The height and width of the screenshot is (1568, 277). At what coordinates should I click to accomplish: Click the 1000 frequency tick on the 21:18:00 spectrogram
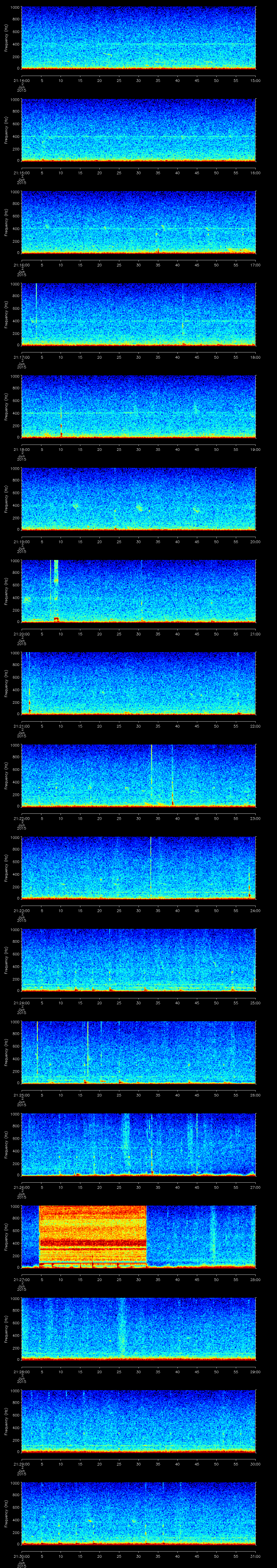[x=15, y=377]
